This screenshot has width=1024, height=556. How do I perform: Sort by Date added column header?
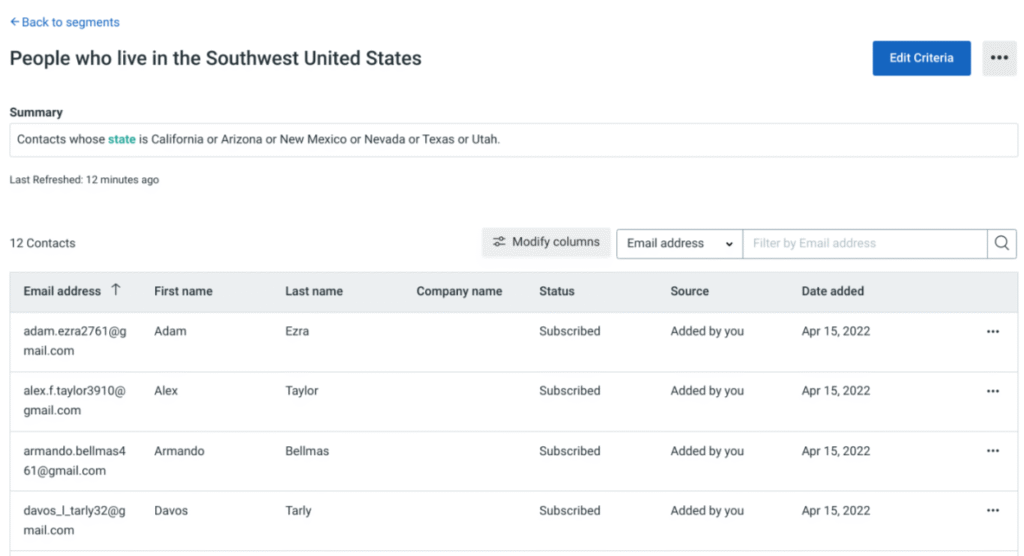coord(832,292)
